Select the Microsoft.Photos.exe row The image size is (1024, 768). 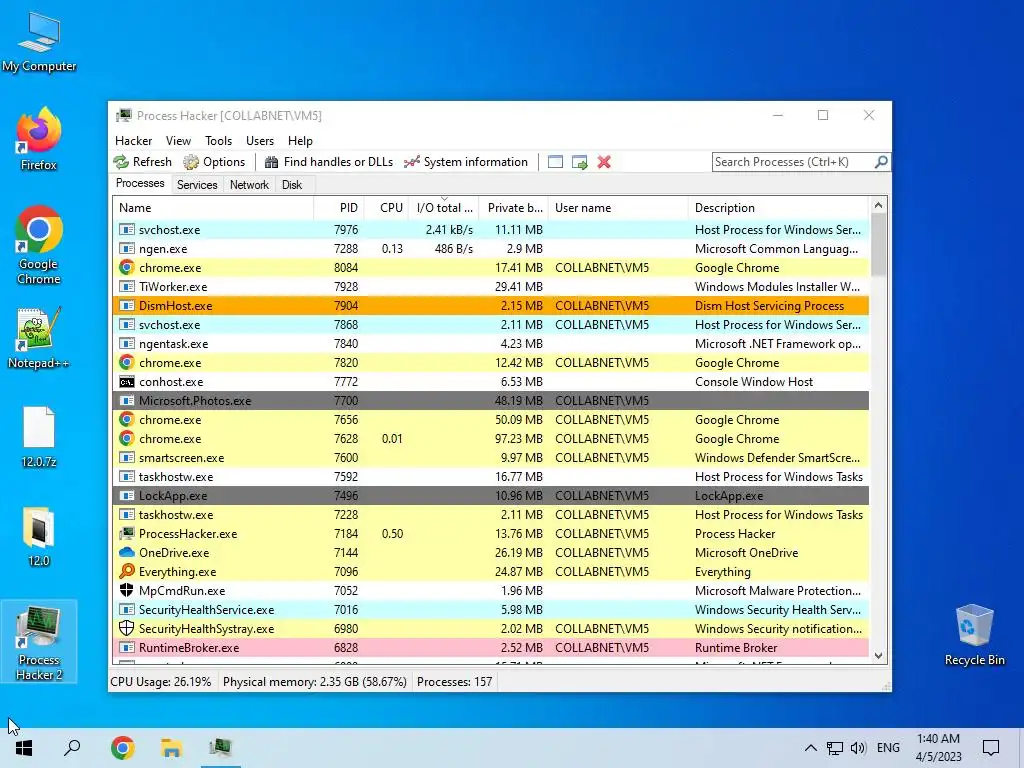[x=491, y=401]
